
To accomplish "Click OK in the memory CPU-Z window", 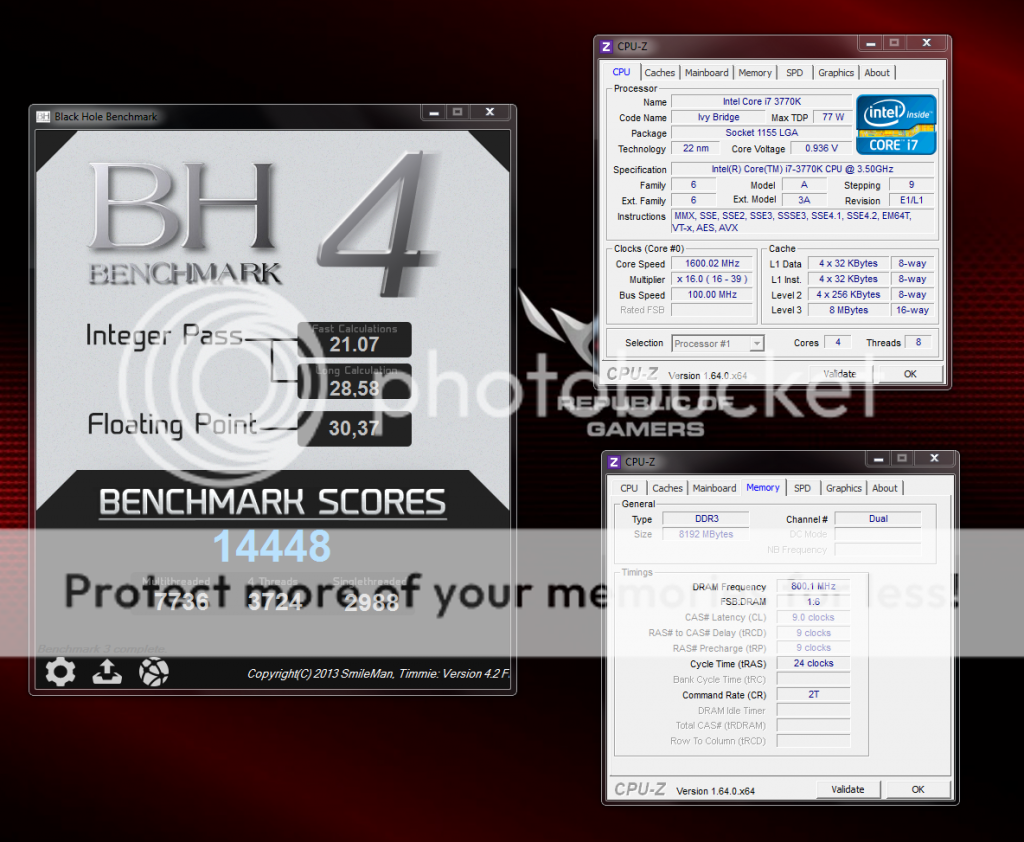I will tap(917, 789).
